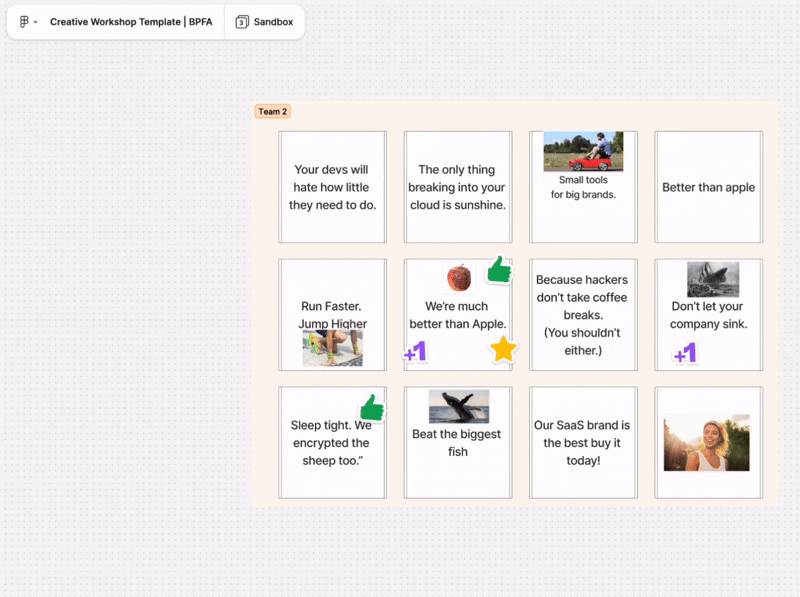Select the red apple image
The height and width of the screenshot is (597, 800).
pyautogui.click(x=459, y=277)
